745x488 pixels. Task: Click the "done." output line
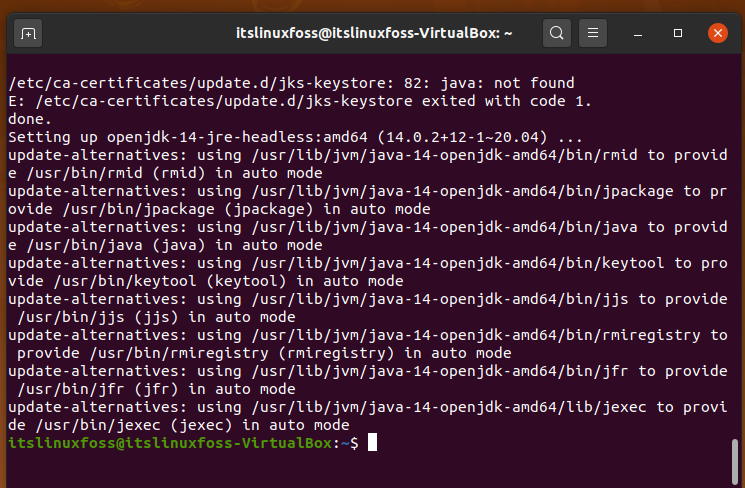coord(29,119)
